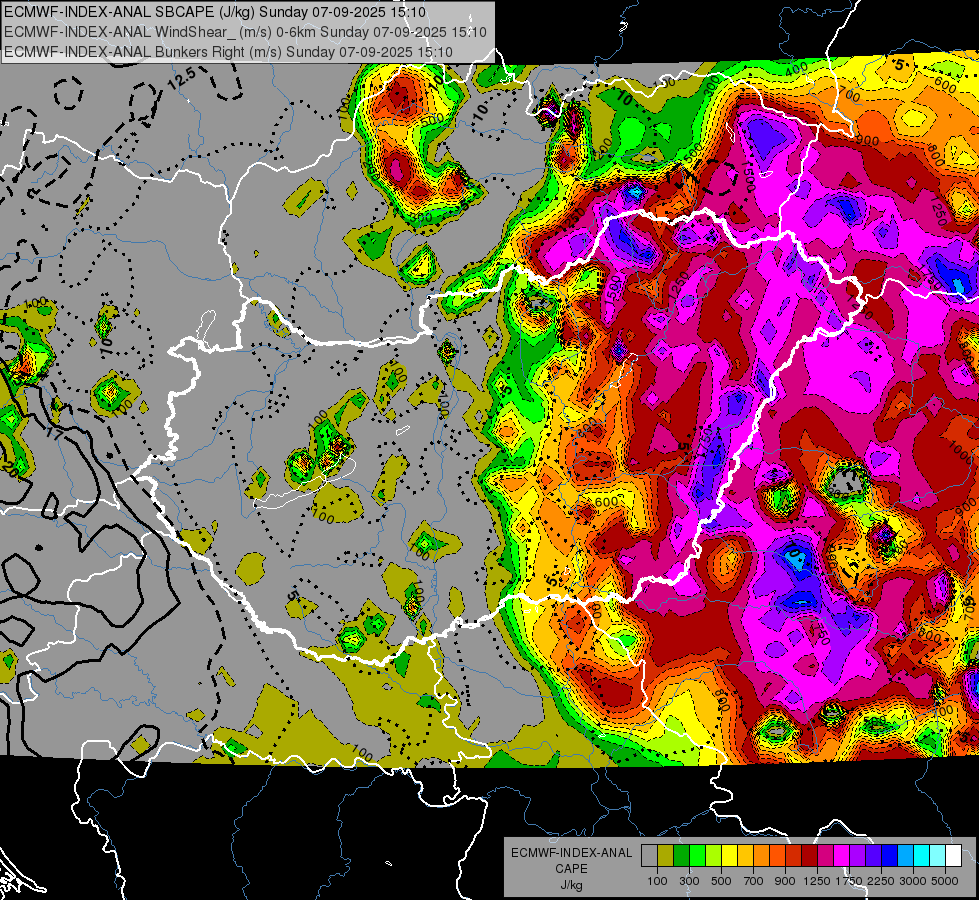The image size is (979, 900).
Task: Click the white swatch at the legend end
Action: pyautogui.click(x=953, y=856)
